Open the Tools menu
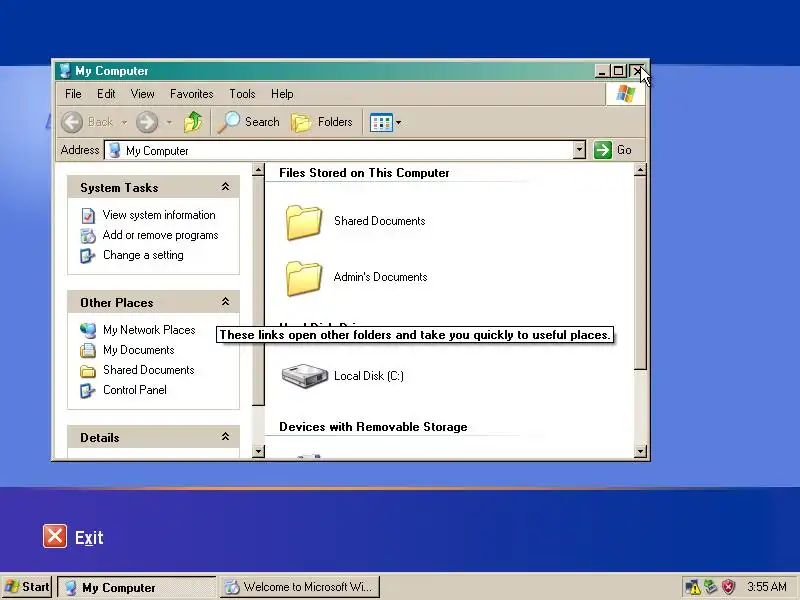This screenshot has height=600, width=800. coord(242,94)
